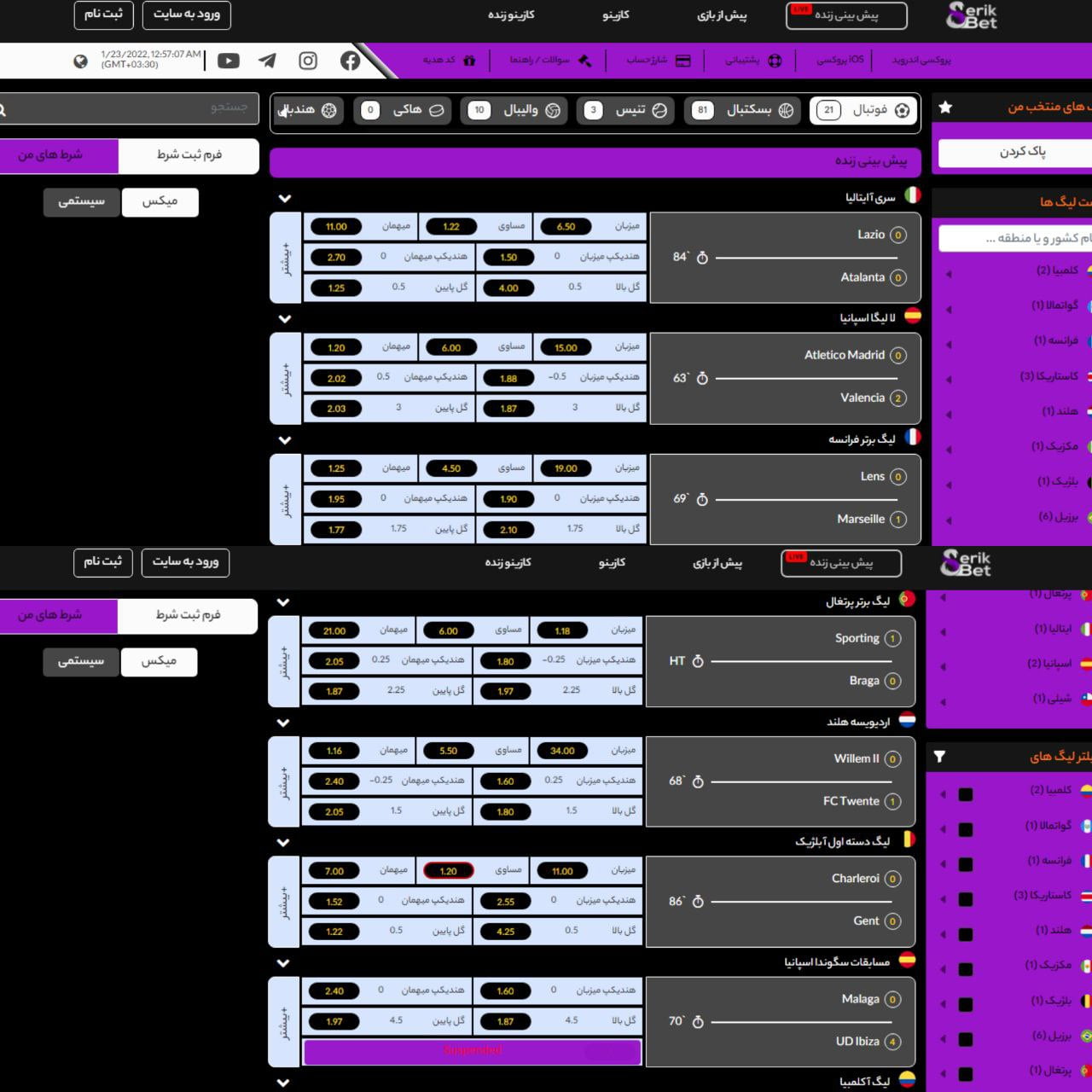Viewport: 1092px width, 1092px height.
Task: Click the star favorites icon in sidebar
Action: (945, 107)
